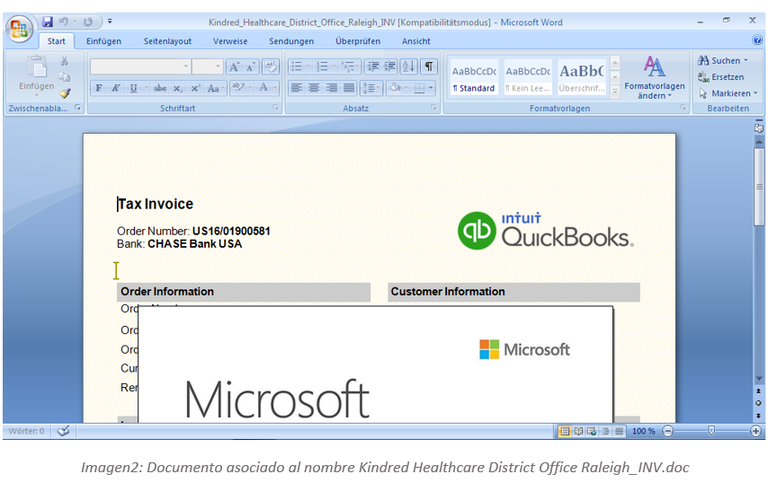Decrease font size with shrink icon
768x483 pixels.
click(x=250, y=67)
